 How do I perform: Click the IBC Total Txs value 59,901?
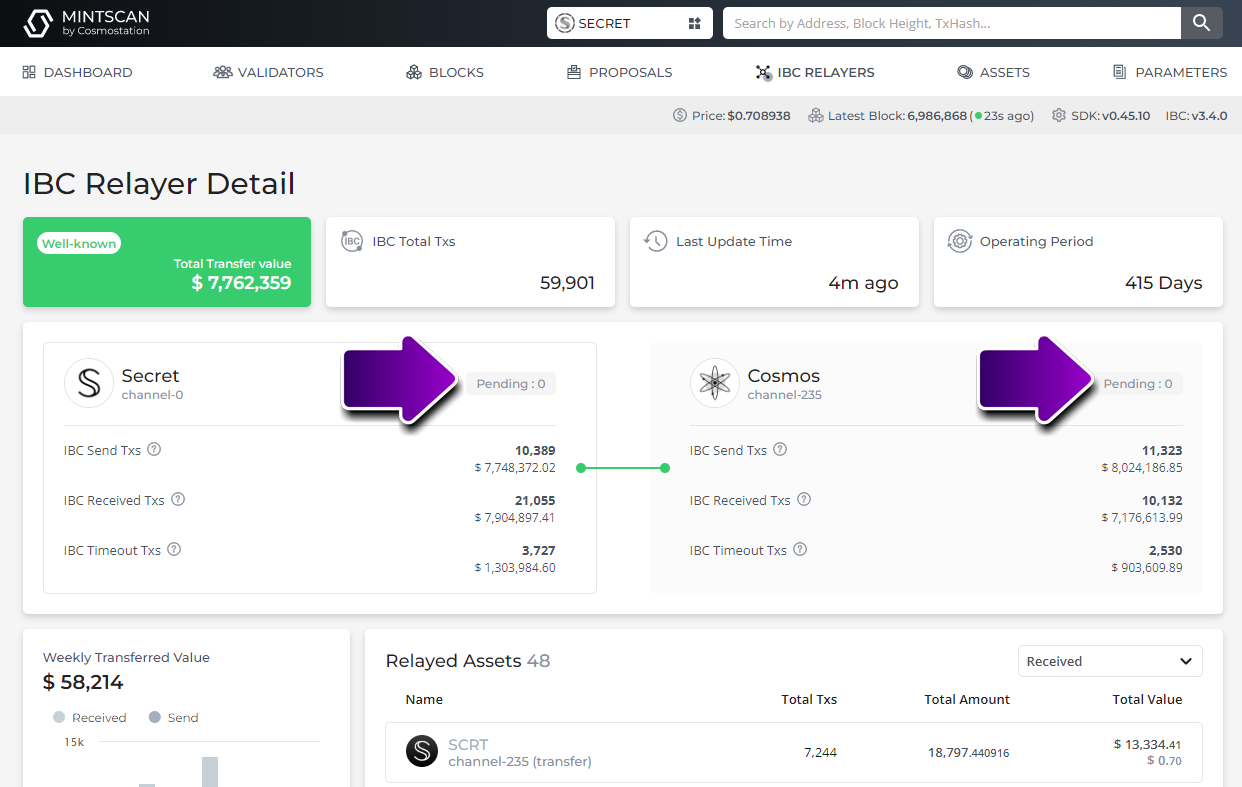coord(567,283)
